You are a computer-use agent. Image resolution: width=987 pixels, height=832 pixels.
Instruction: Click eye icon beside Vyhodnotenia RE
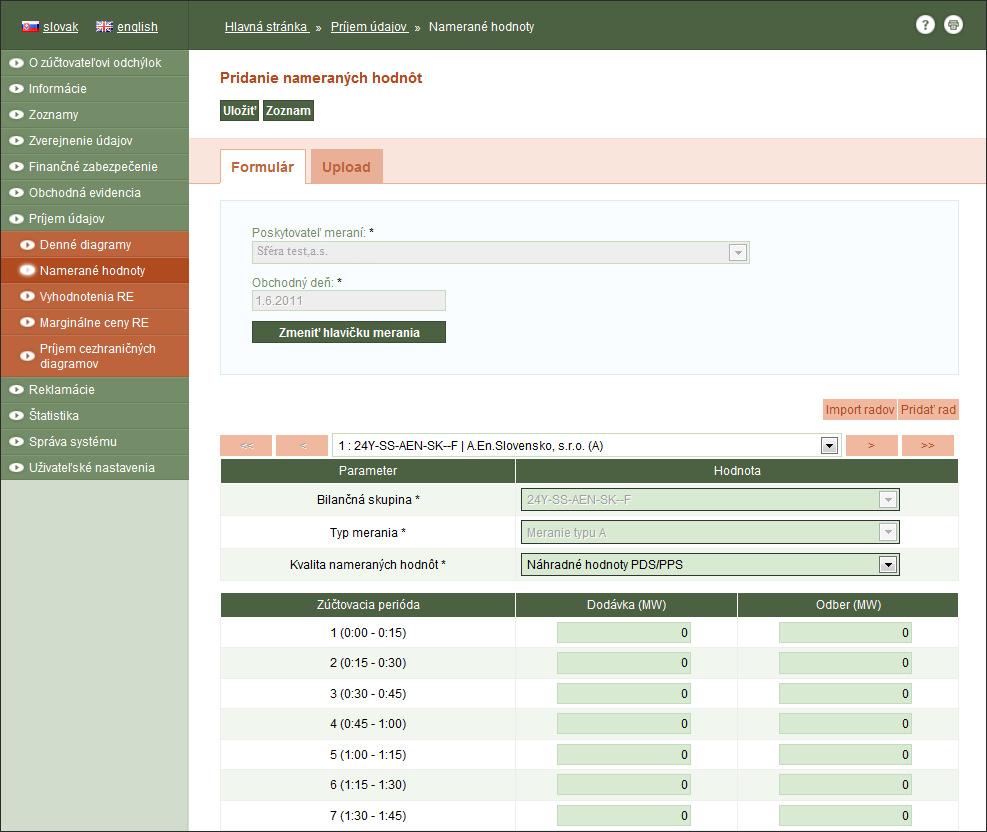tap(27, 296)
